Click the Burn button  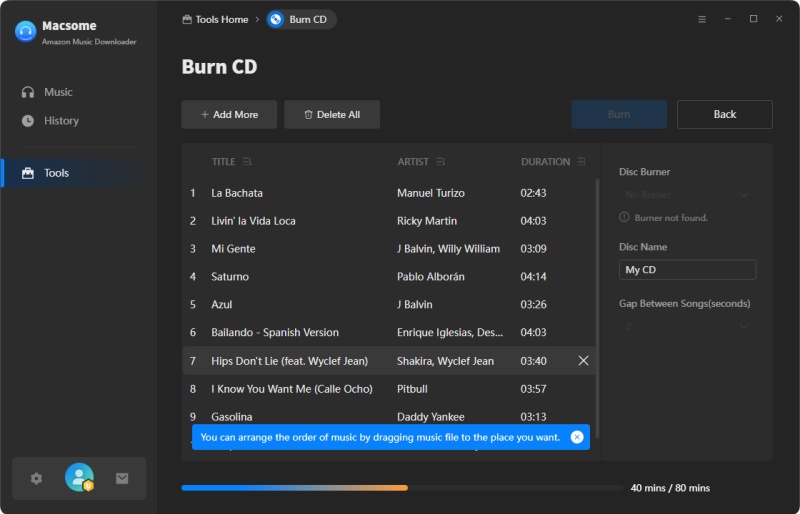619,114
